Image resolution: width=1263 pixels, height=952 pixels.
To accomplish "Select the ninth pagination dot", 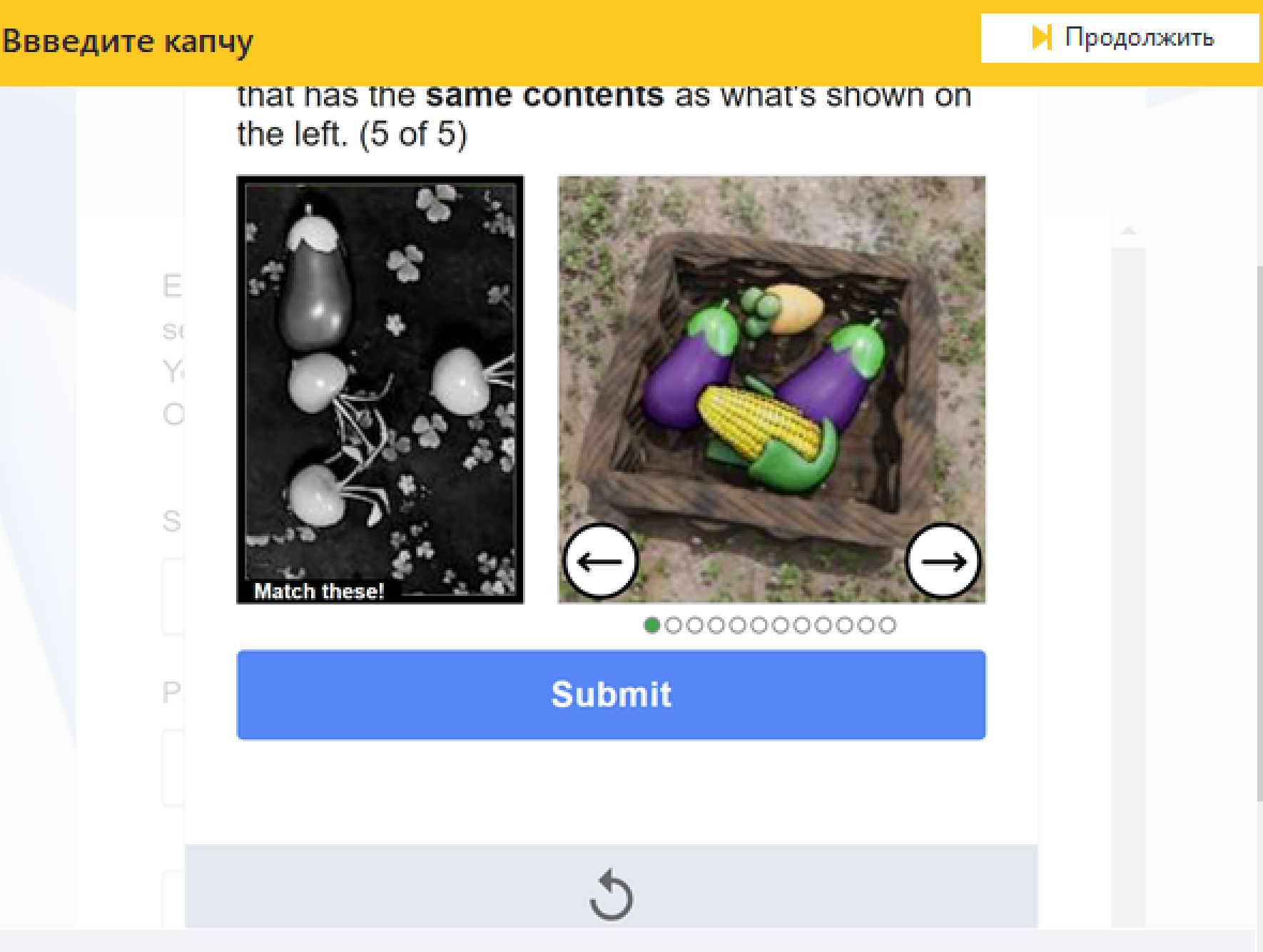I will point(823,625).
